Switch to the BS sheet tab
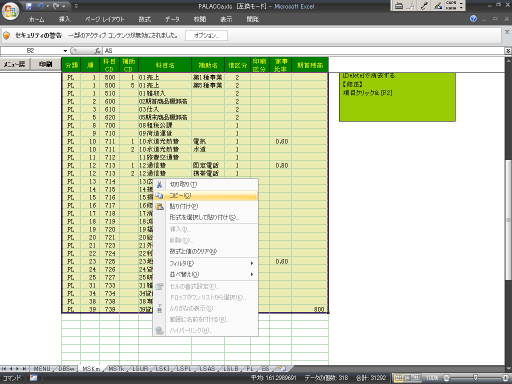This screenshot has height=384, width=512. coord(265,369)
